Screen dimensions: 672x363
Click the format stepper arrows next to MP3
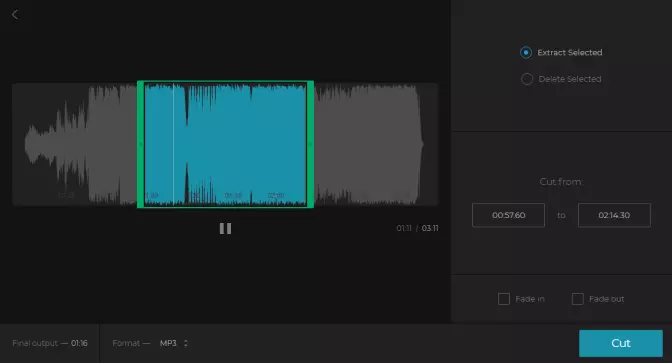[x=186, y=343]
